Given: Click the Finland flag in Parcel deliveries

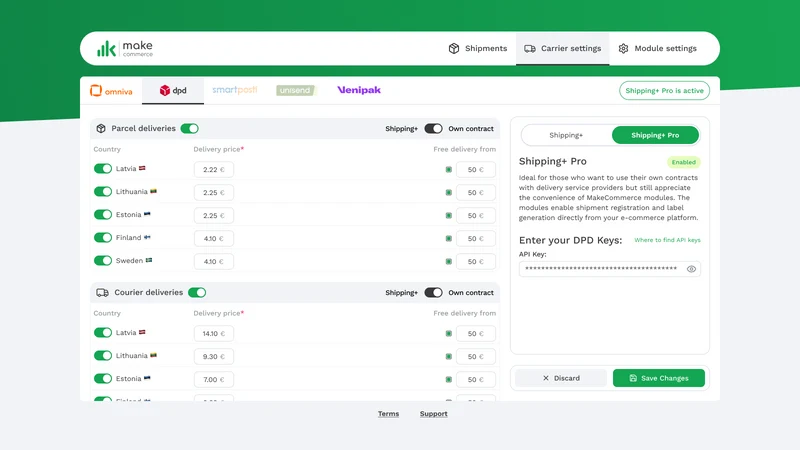Looking at the screenshot, I should point(147,237).
